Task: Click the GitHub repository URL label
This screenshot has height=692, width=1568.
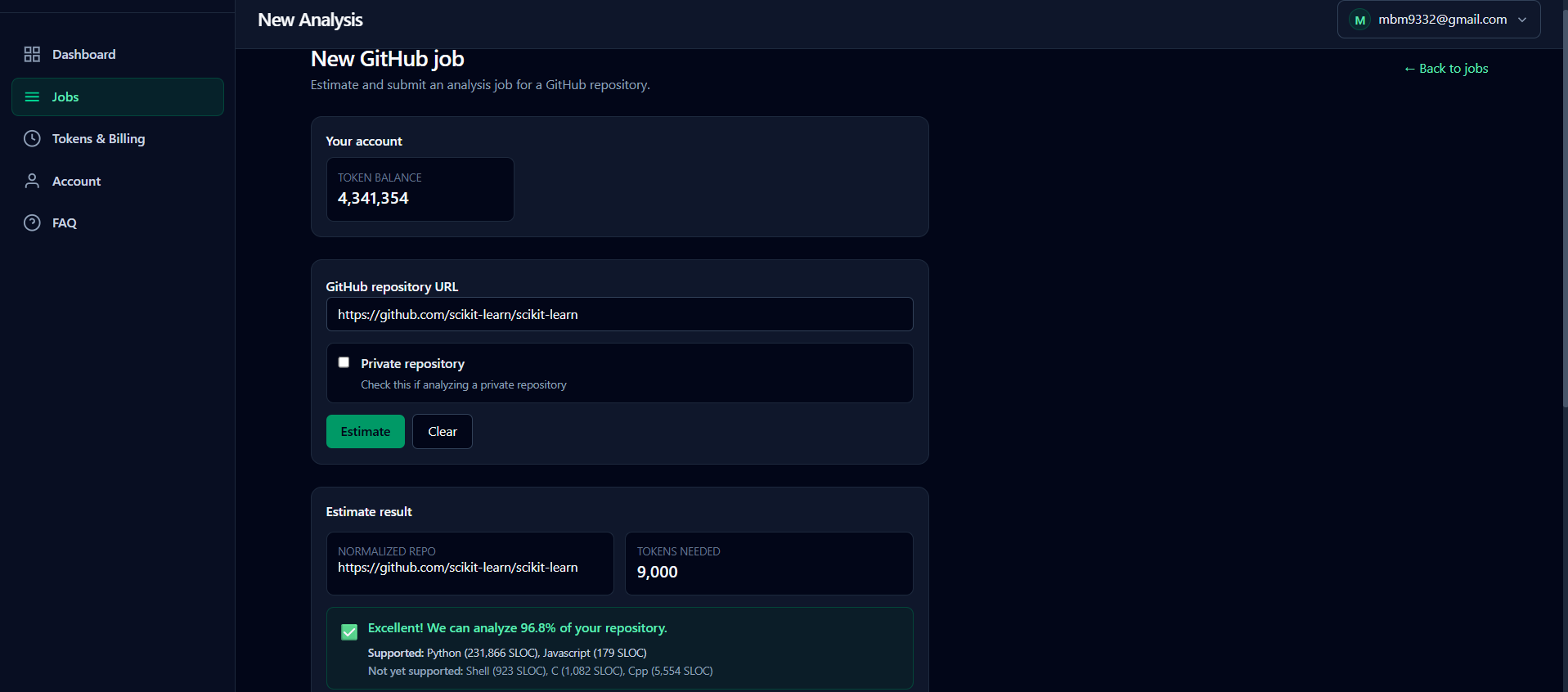Action: tap(392, 287)
